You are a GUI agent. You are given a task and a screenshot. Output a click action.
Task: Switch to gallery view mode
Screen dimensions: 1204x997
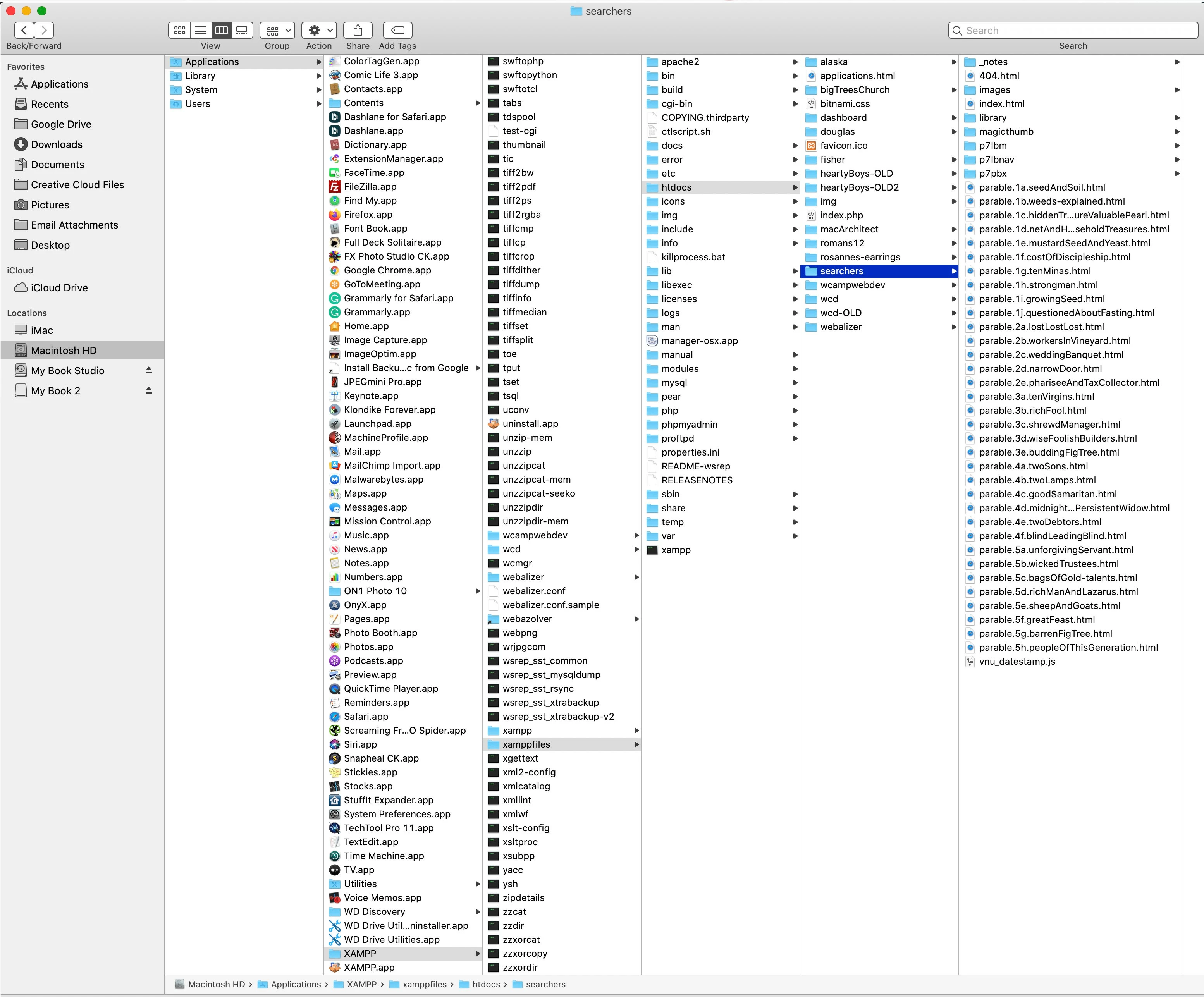click(242, 30)
